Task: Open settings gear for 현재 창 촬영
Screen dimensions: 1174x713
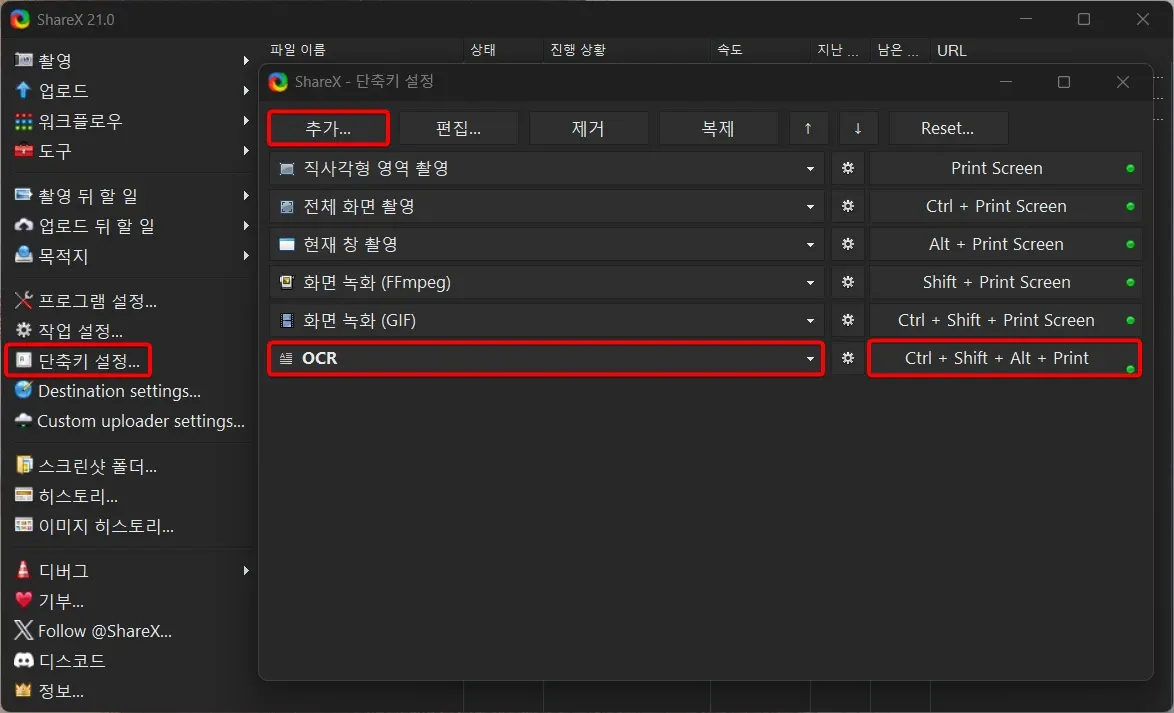Action: [x=848, y=244]
